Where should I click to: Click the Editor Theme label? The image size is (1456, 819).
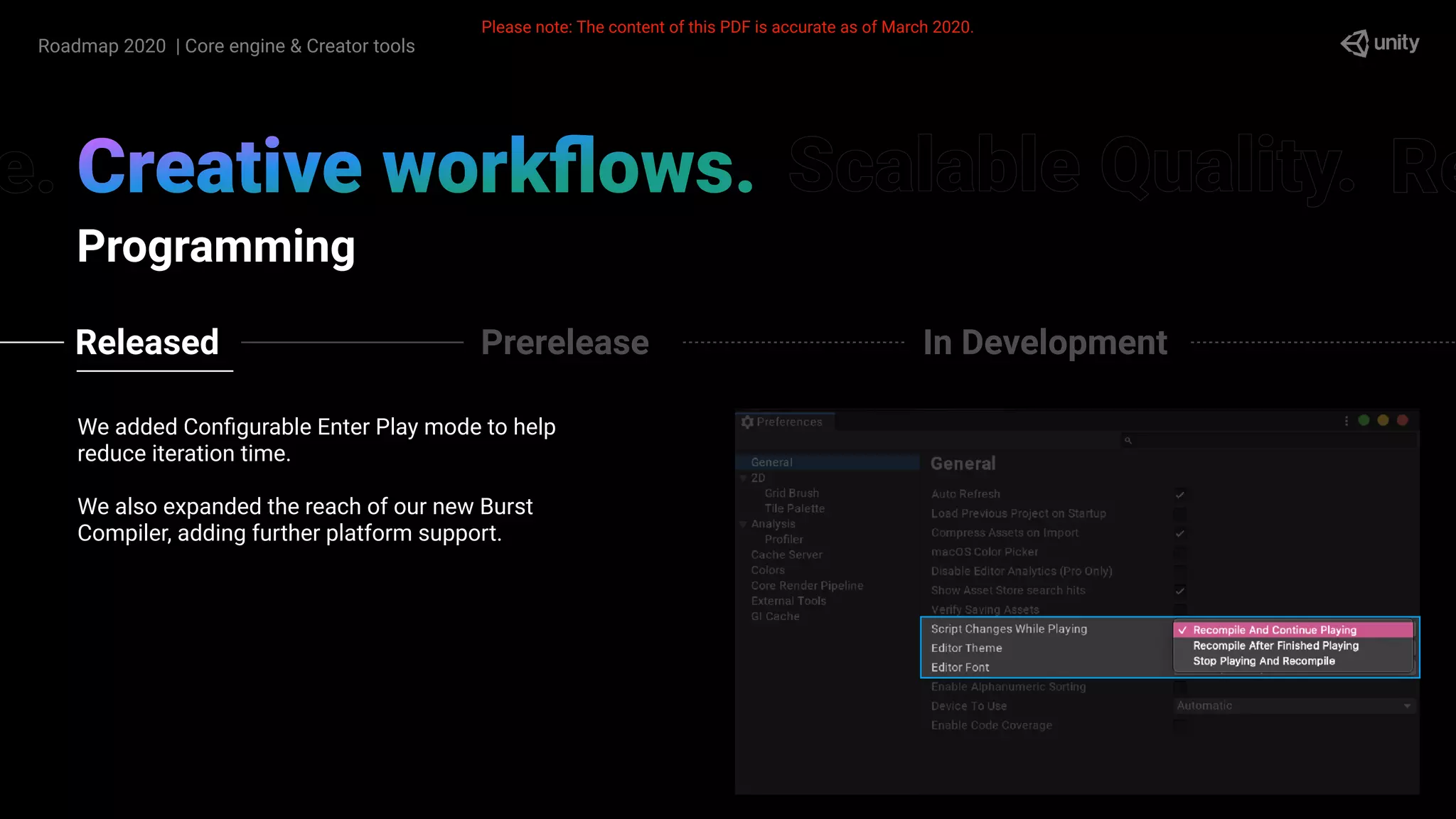[x=966, y=648]
